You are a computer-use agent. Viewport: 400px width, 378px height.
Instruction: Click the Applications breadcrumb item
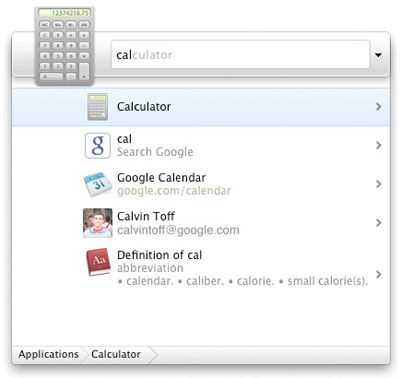[48, 354]
